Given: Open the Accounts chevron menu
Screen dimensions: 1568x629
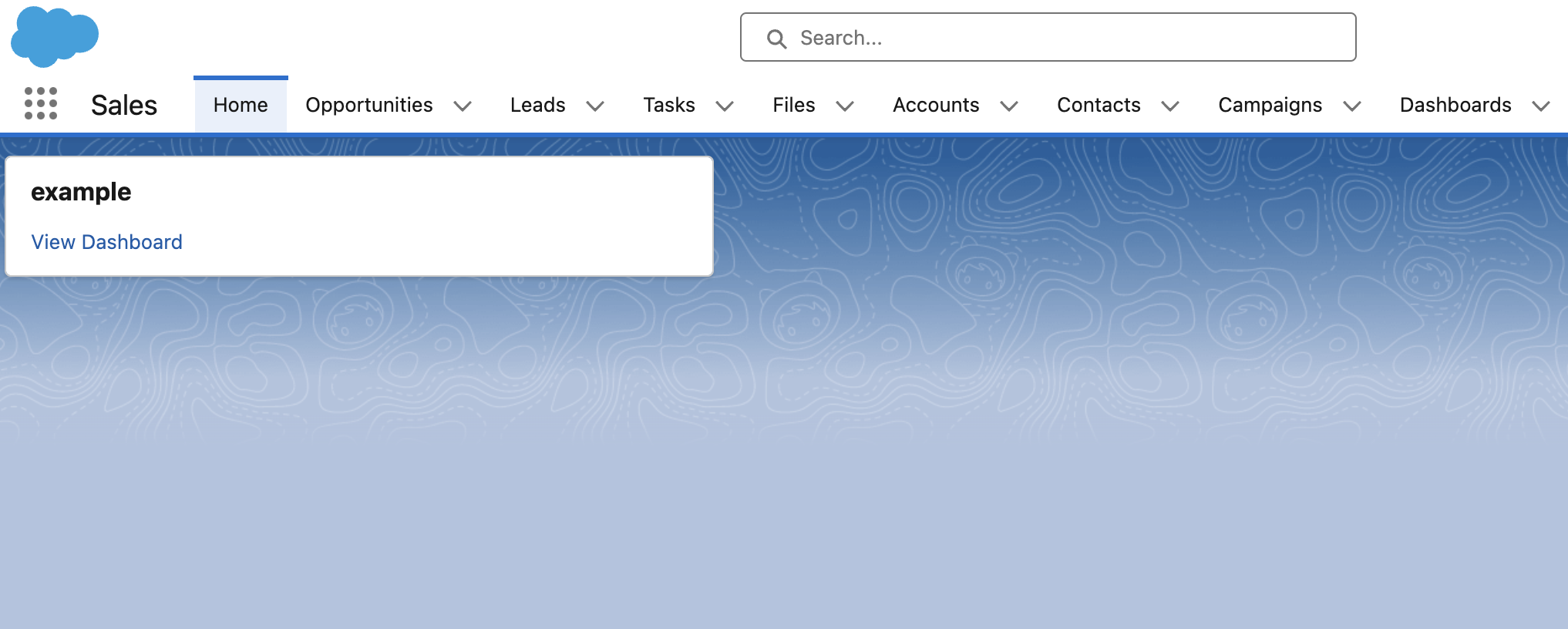Looking at the screenshot, I should coord(1009,106).
